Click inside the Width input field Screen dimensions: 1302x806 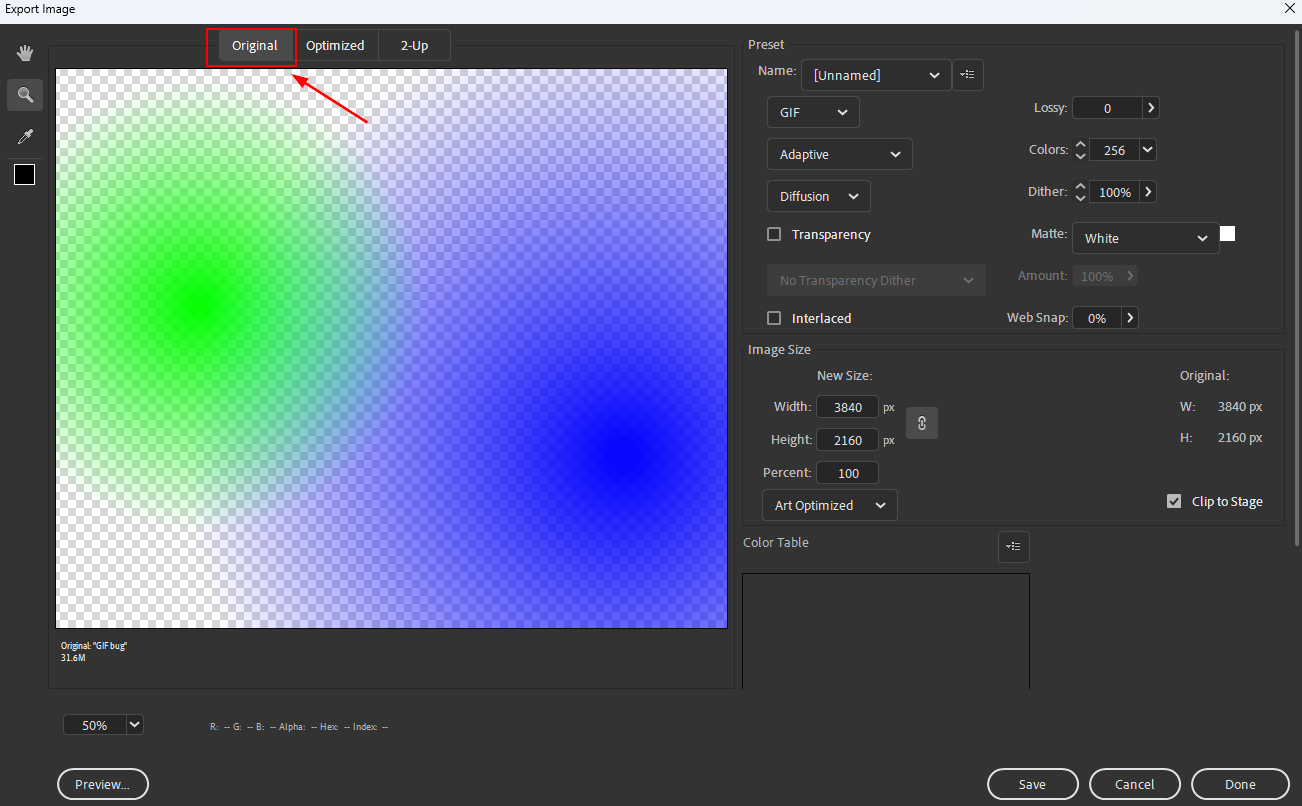(x=847, y=406)
